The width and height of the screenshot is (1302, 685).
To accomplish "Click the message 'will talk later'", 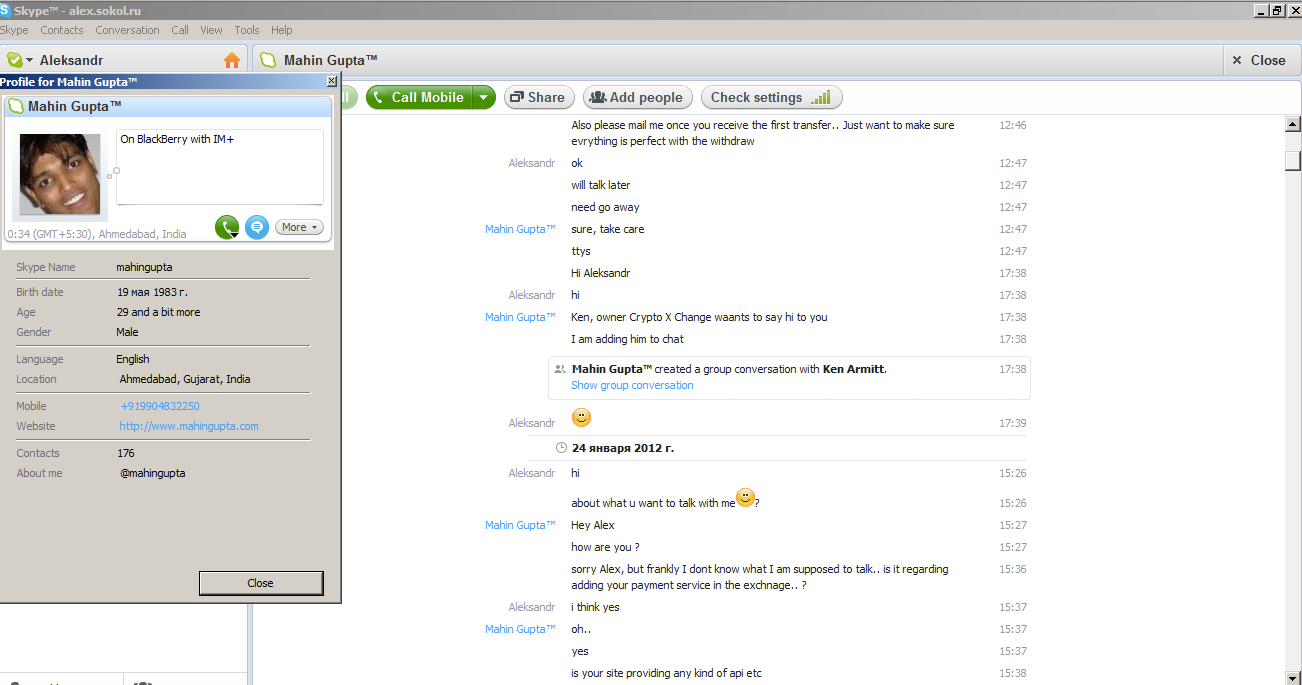I will click(601, 185).
